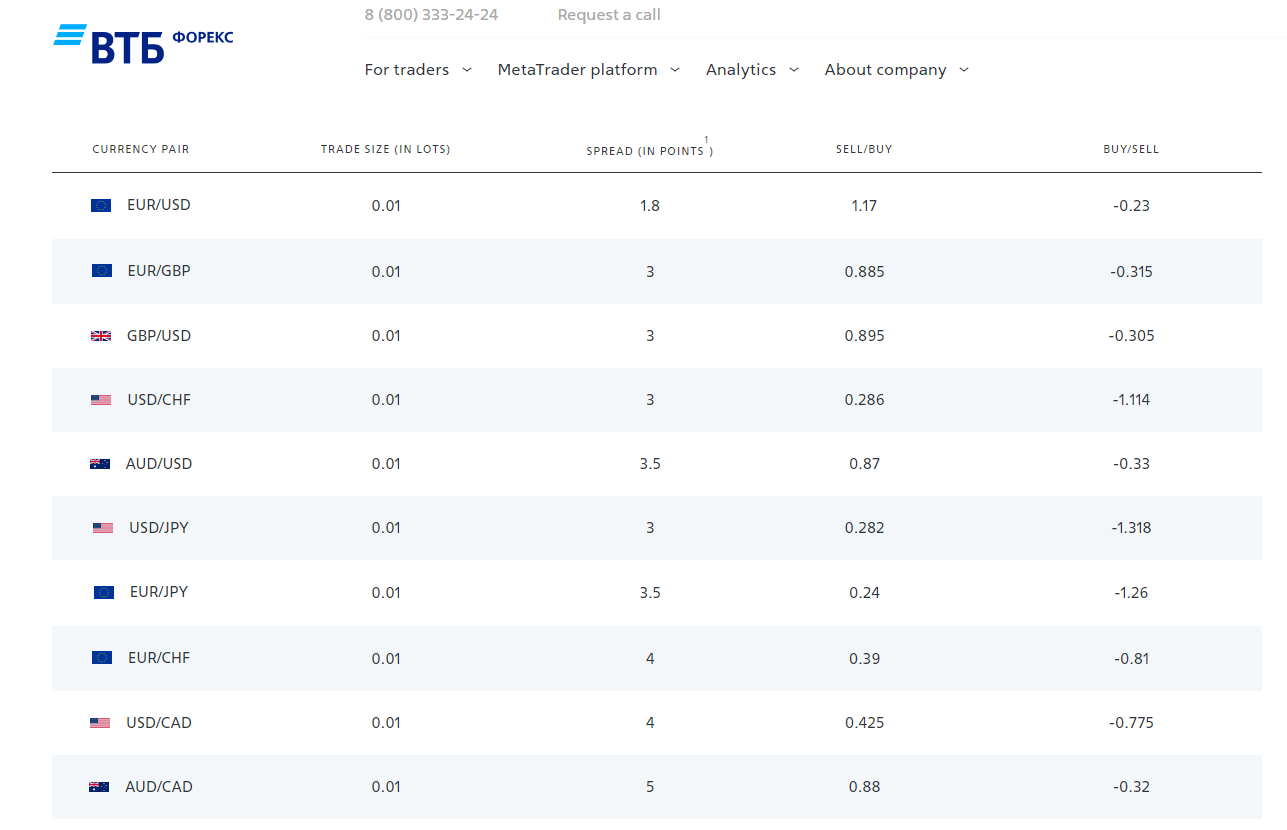Click the Australian flag beside AUD/CAD
Image resolution: width=1287 pixels, height=830 pixels.
click(99, 787)
